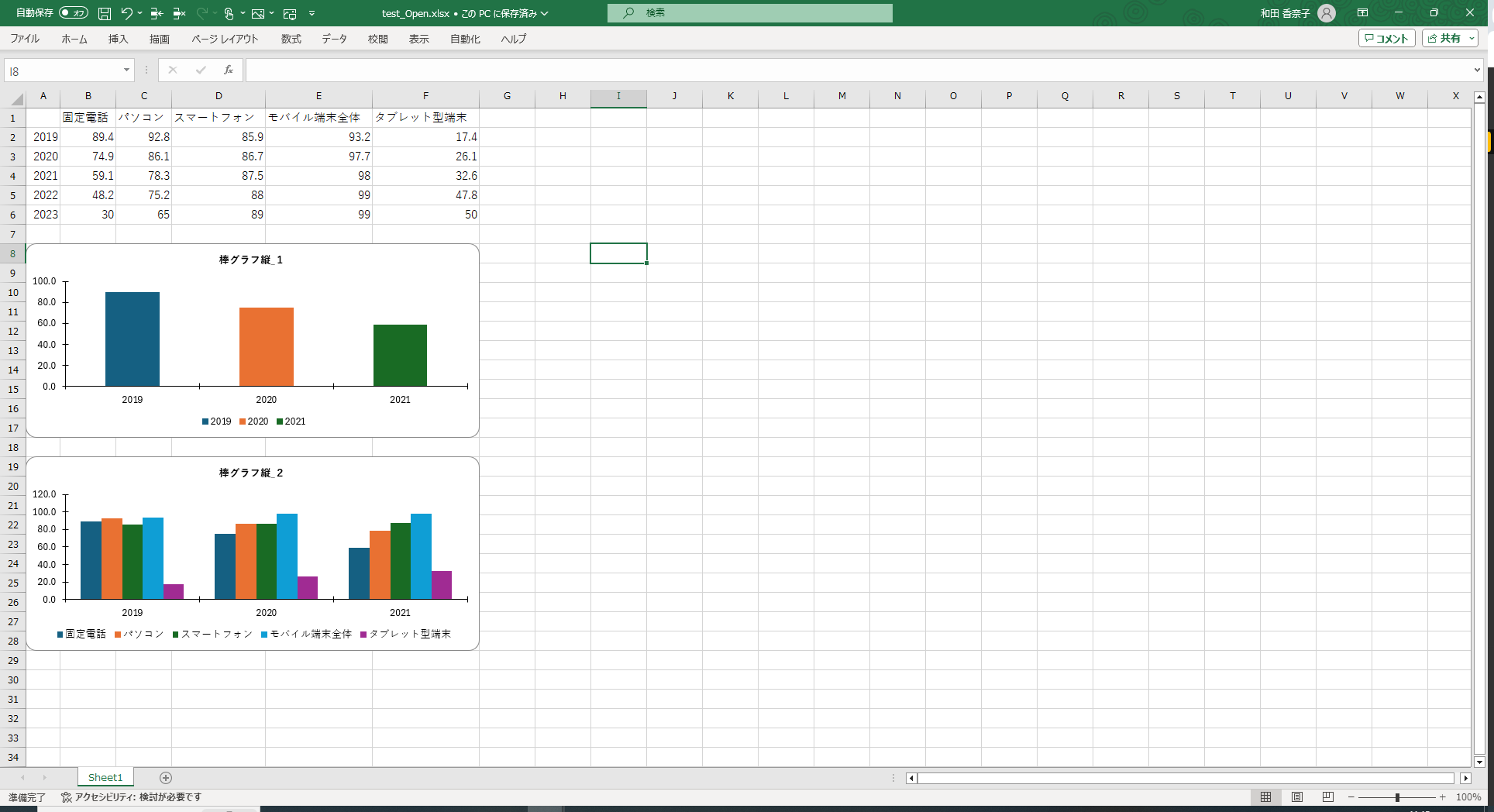Open the touch/mouse mode dropdown arrow
This screenshot has height=812, width=1494.
(x=243, y=13)
